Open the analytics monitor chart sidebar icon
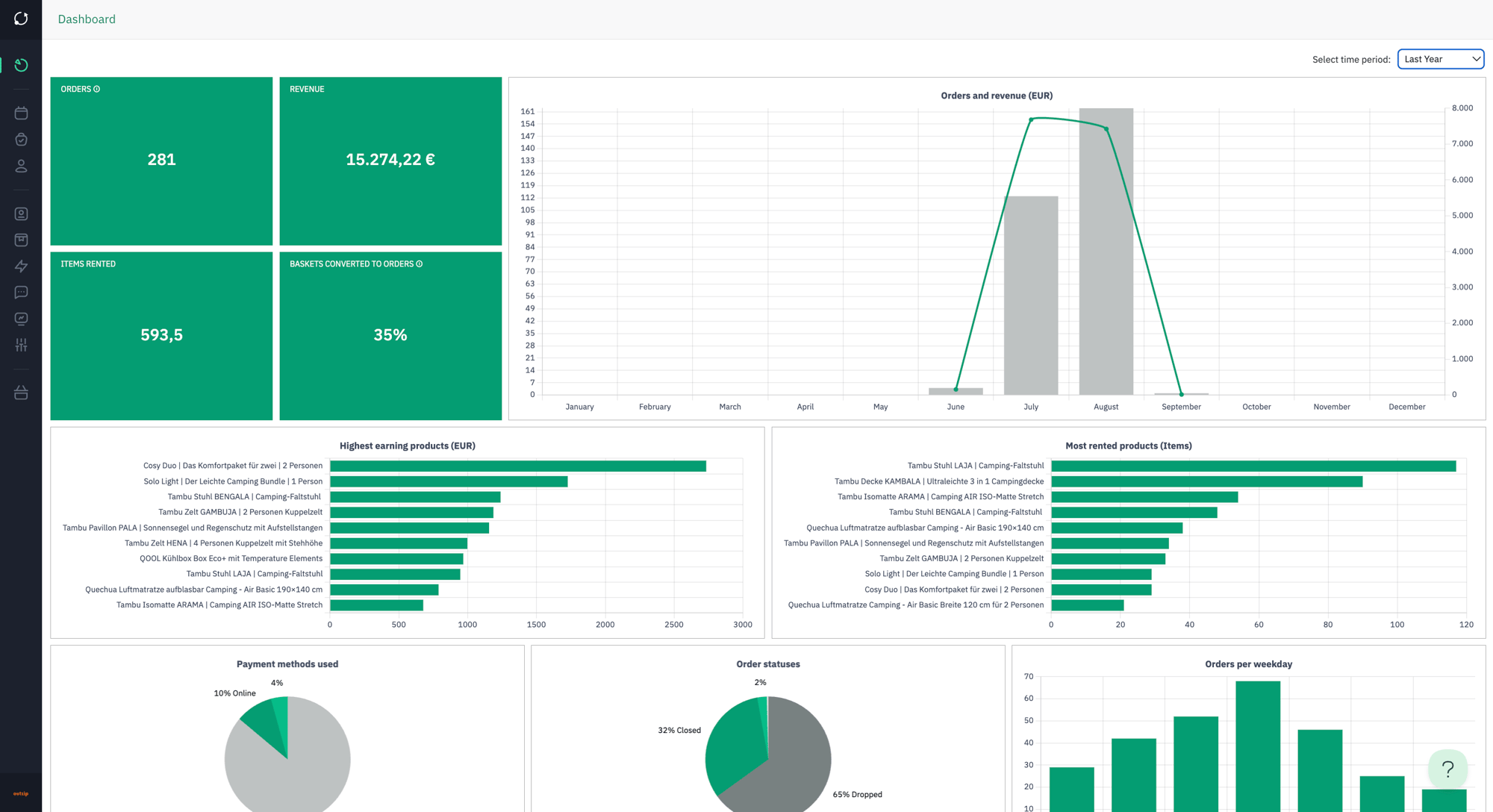 coord(21,319)
